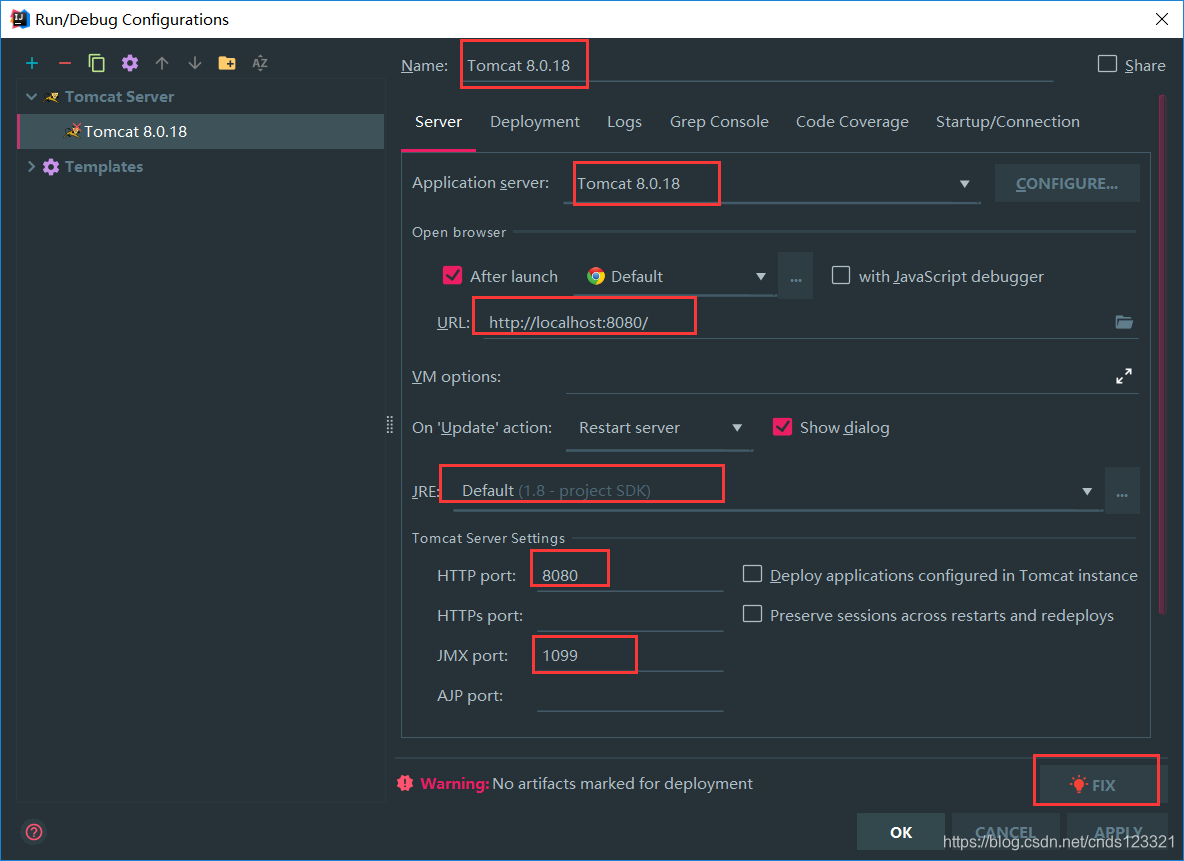Click the JMX port field
This screenshot has width=1184, height=861.
pos(630,655)
